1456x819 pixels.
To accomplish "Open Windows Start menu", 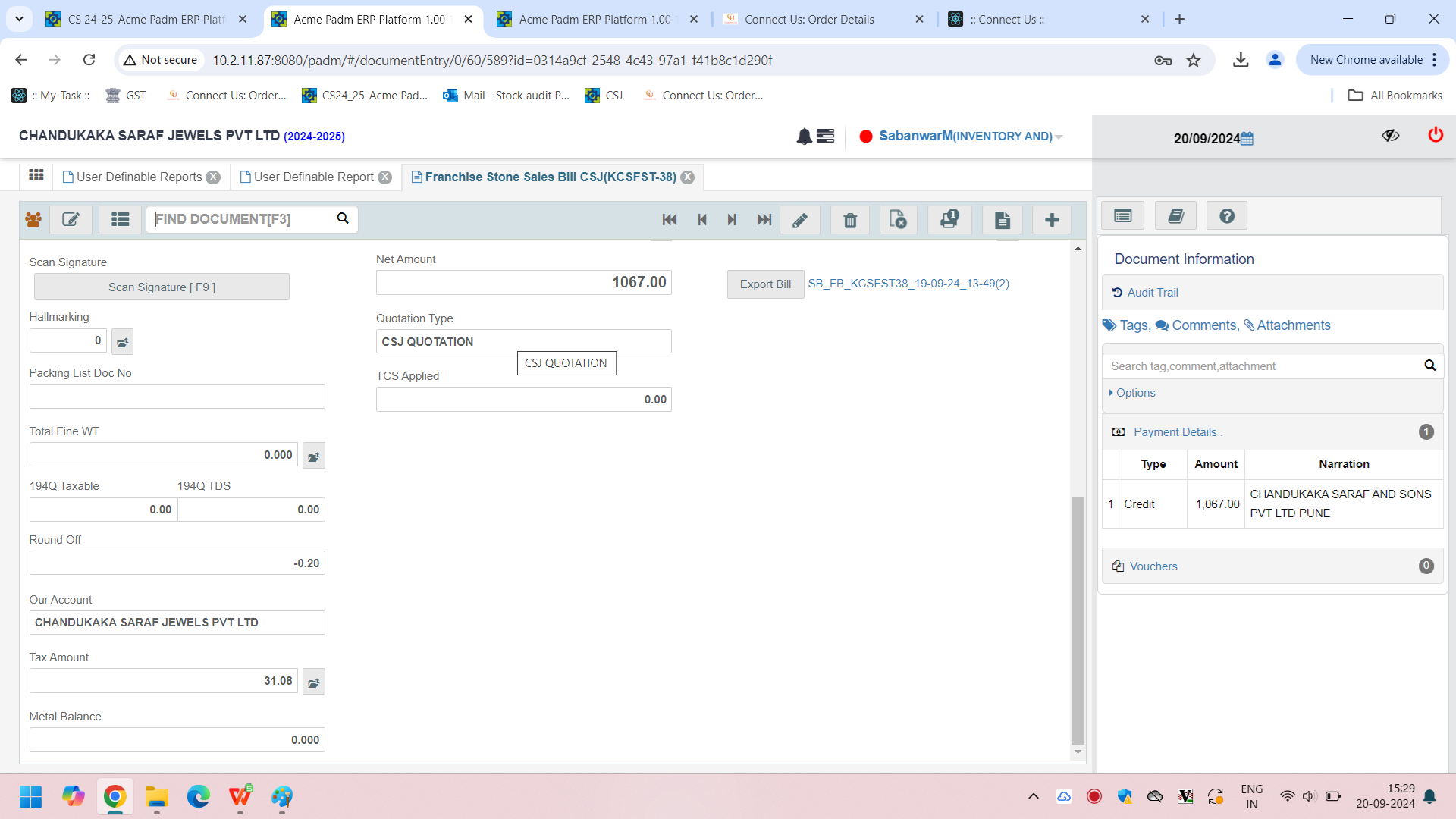I will 31,796.
